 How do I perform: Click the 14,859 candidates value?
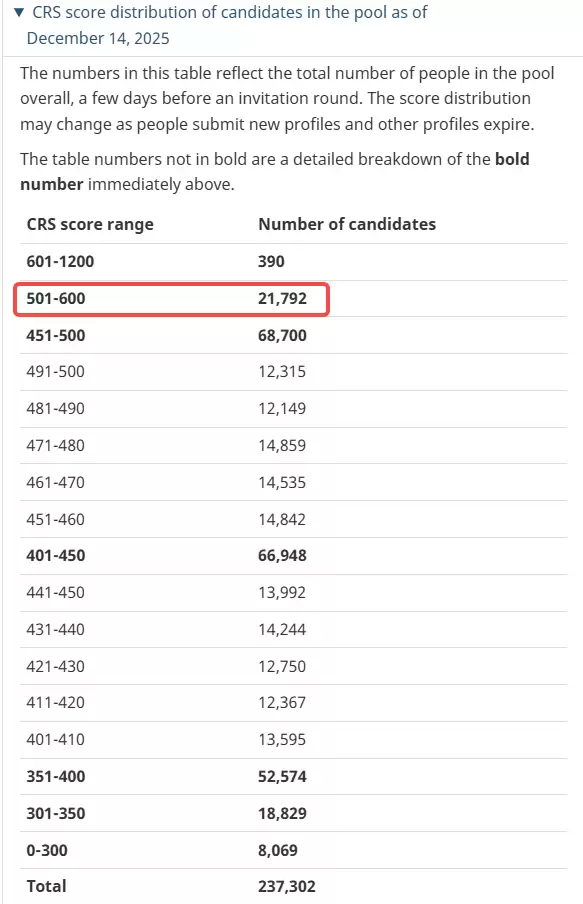coord(282,446)
